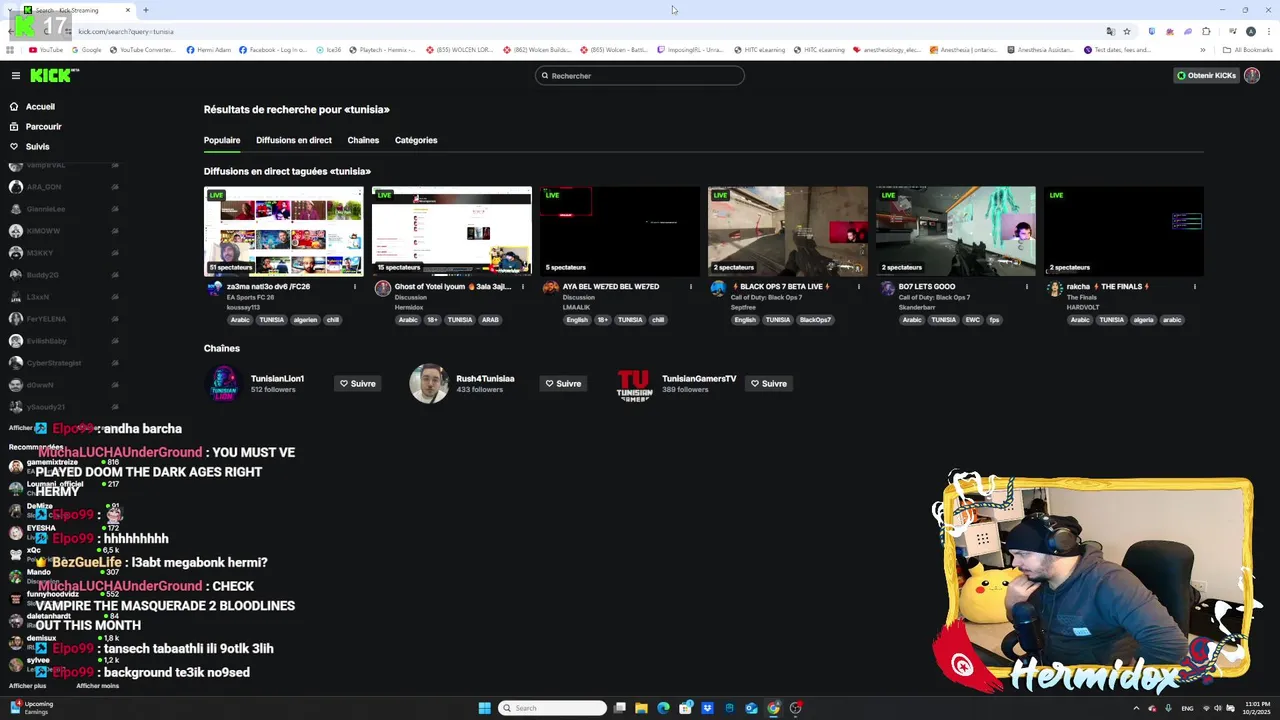Bookmark this page with star icon

click(1126, 31)
